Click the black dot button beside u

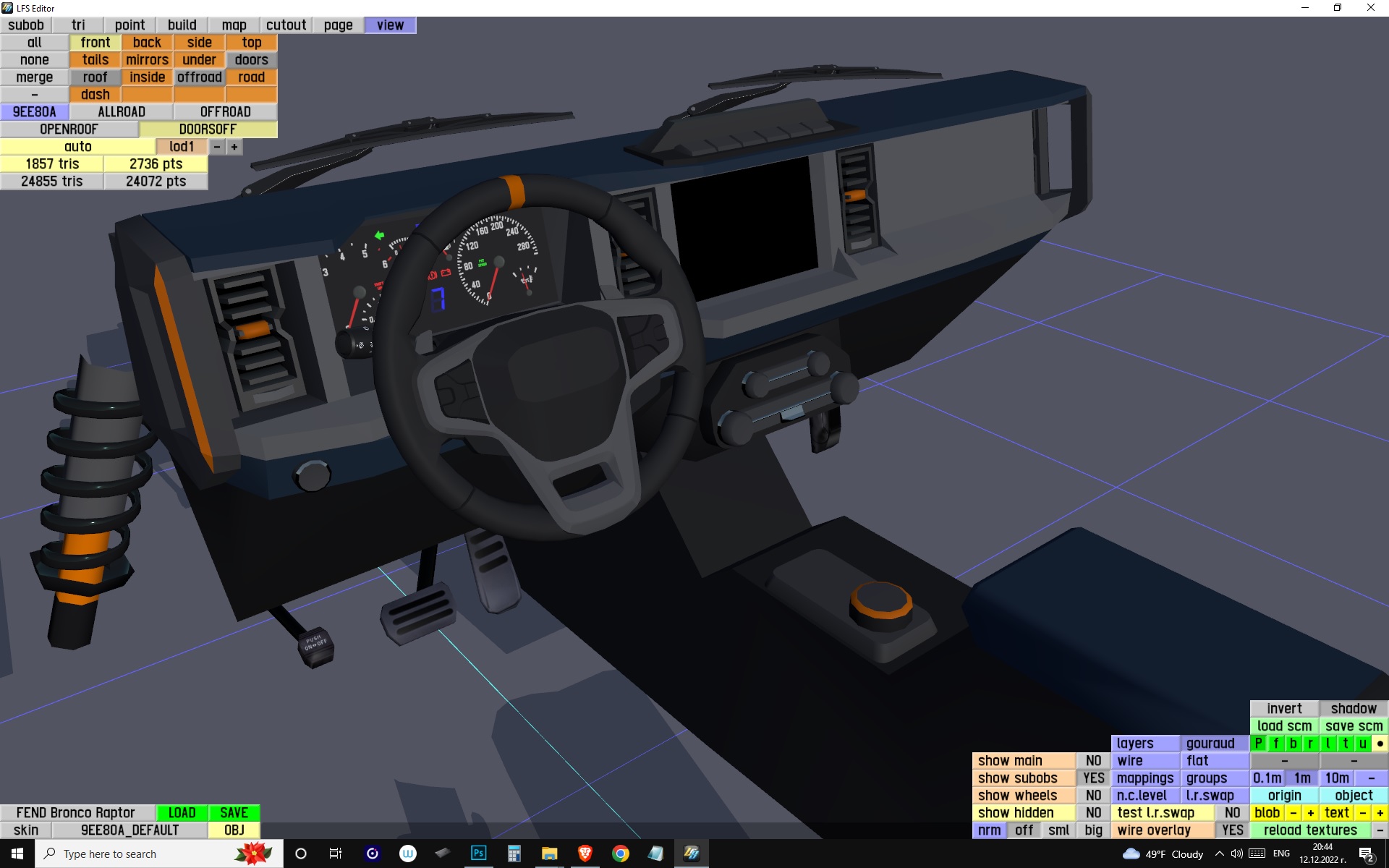coord(1380,744)
